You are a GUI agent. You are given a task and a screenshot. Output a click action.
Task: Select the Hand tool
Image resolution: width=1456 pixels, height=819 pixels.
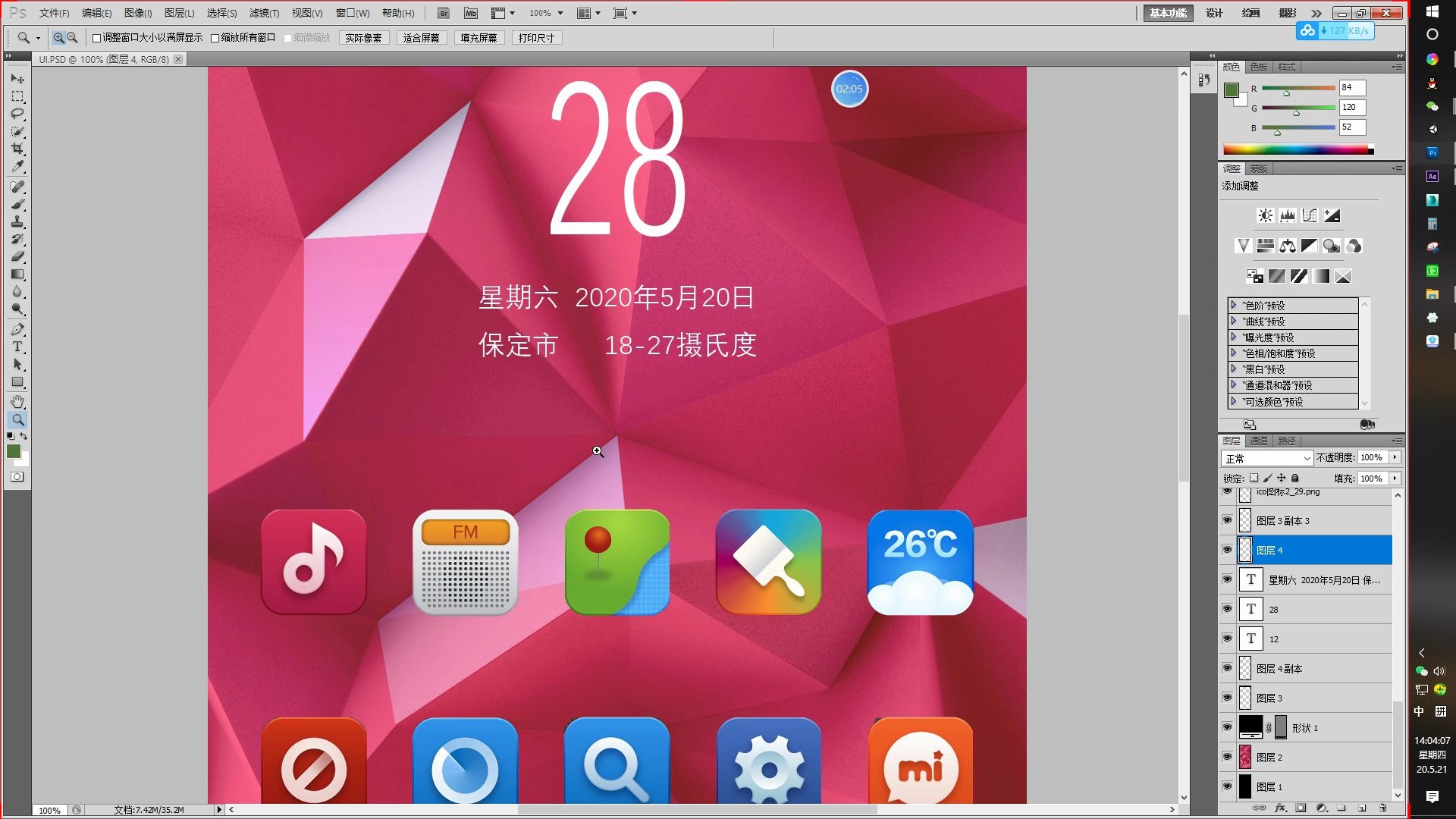click(x=17, y=401)
